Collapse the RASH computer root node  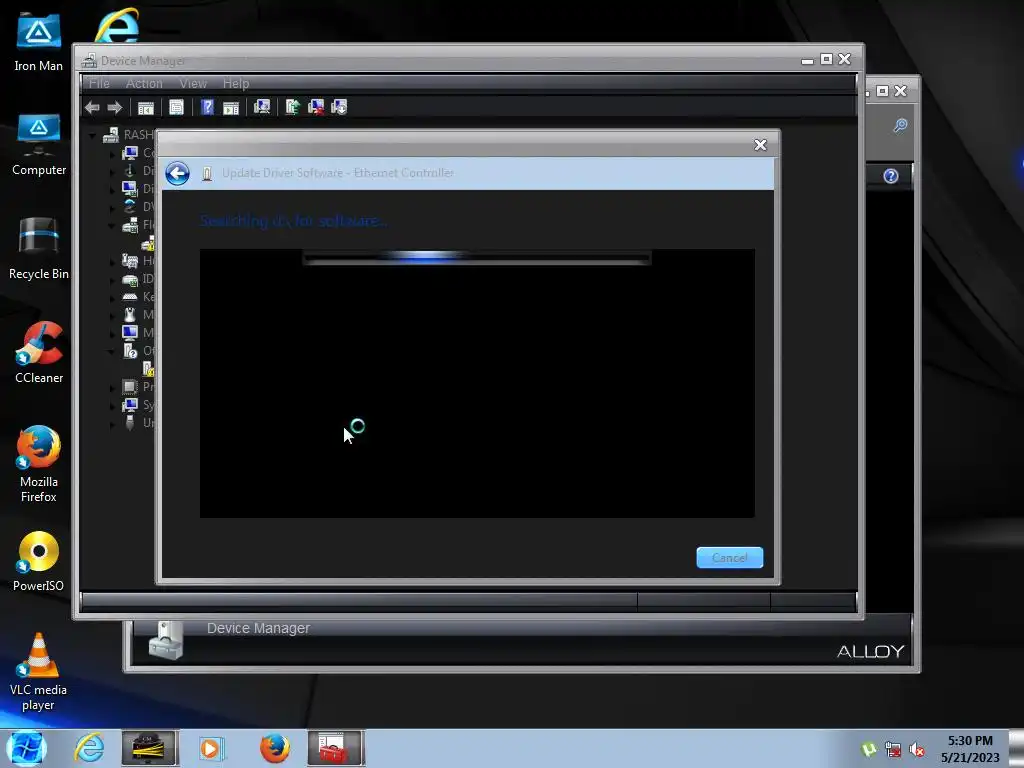point(93,135)
